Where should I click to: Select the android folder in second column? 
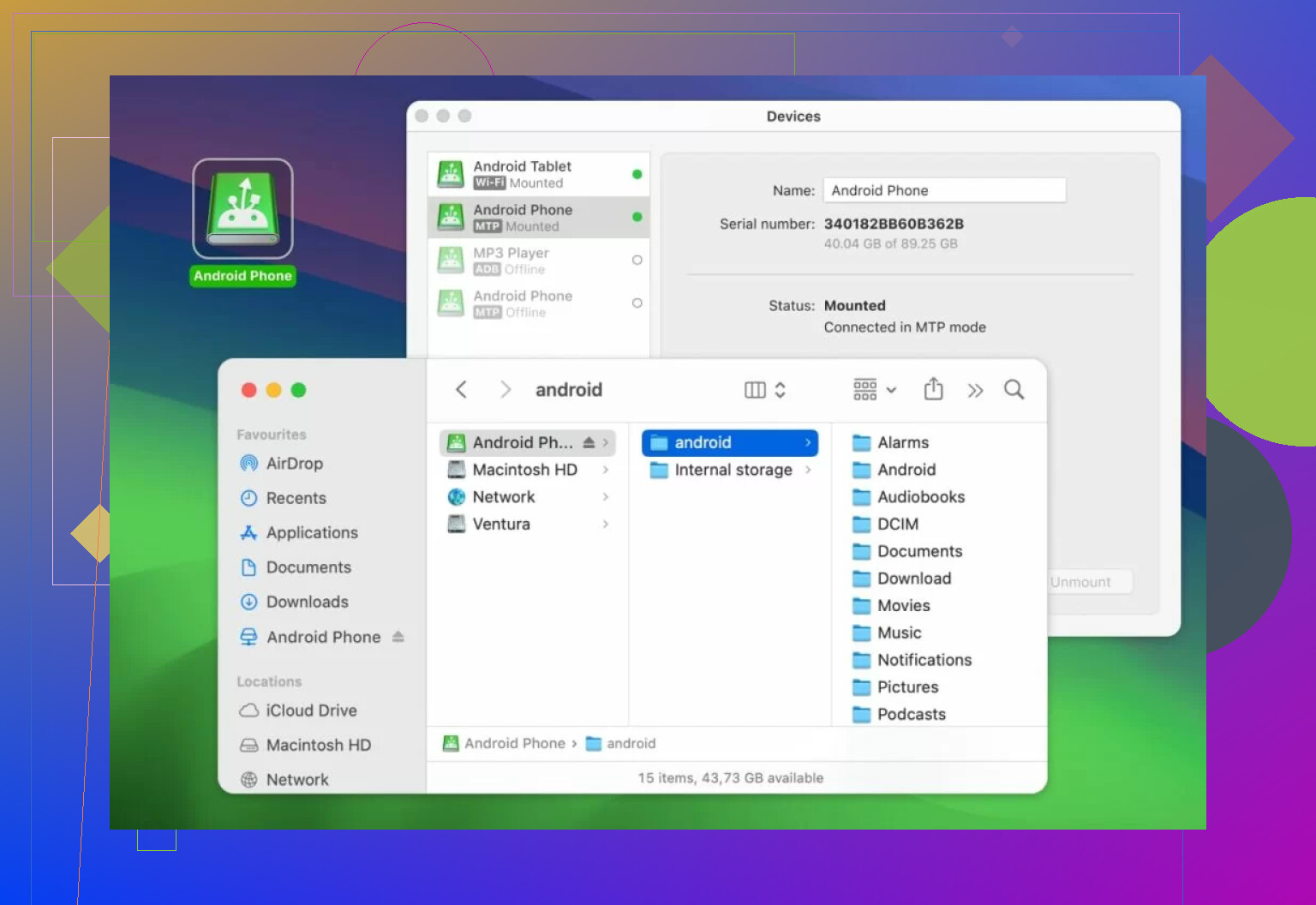click(x=730, y=442)
